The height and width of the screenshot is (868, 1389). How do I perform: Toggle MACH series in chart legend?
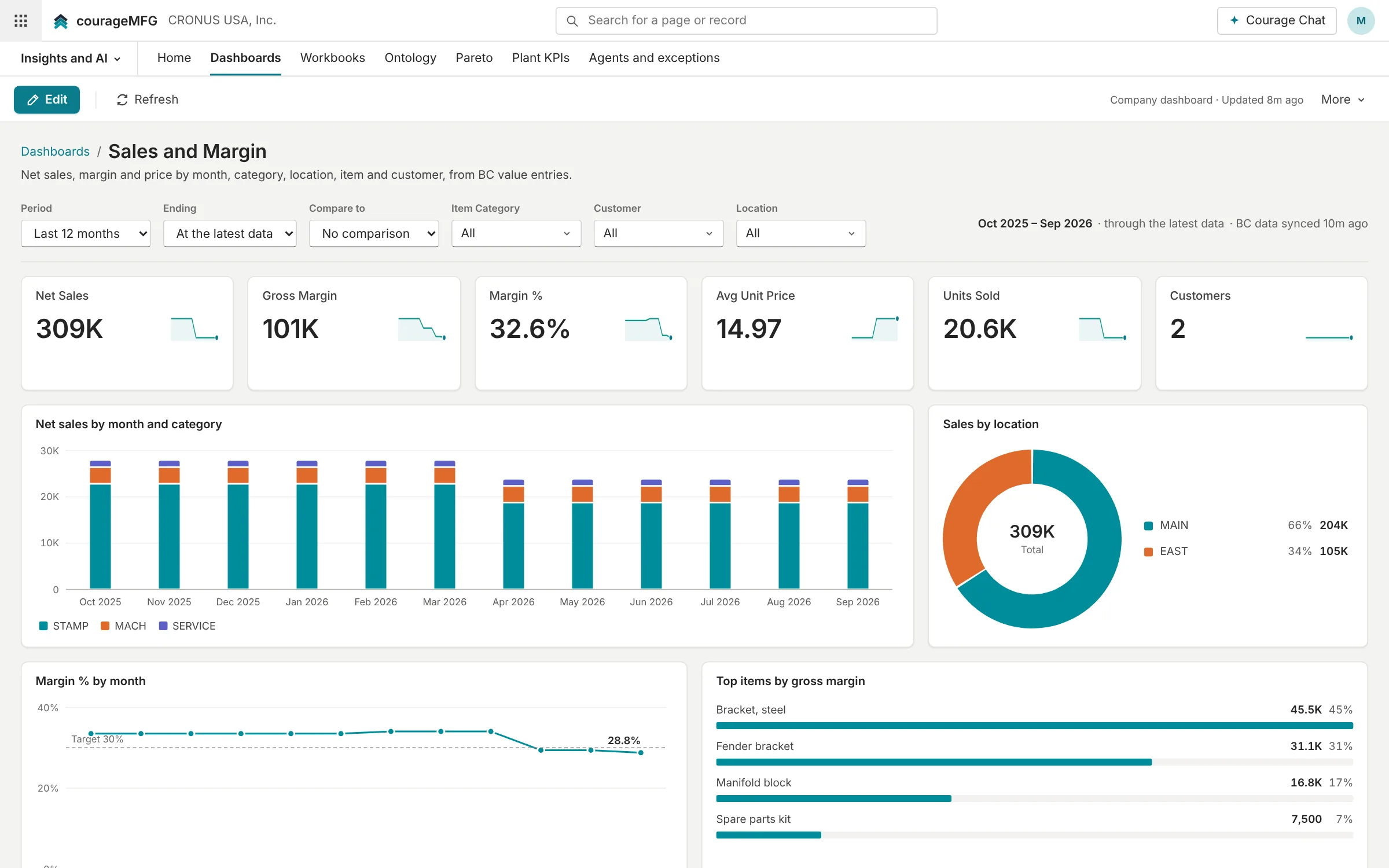pos(123,626)
